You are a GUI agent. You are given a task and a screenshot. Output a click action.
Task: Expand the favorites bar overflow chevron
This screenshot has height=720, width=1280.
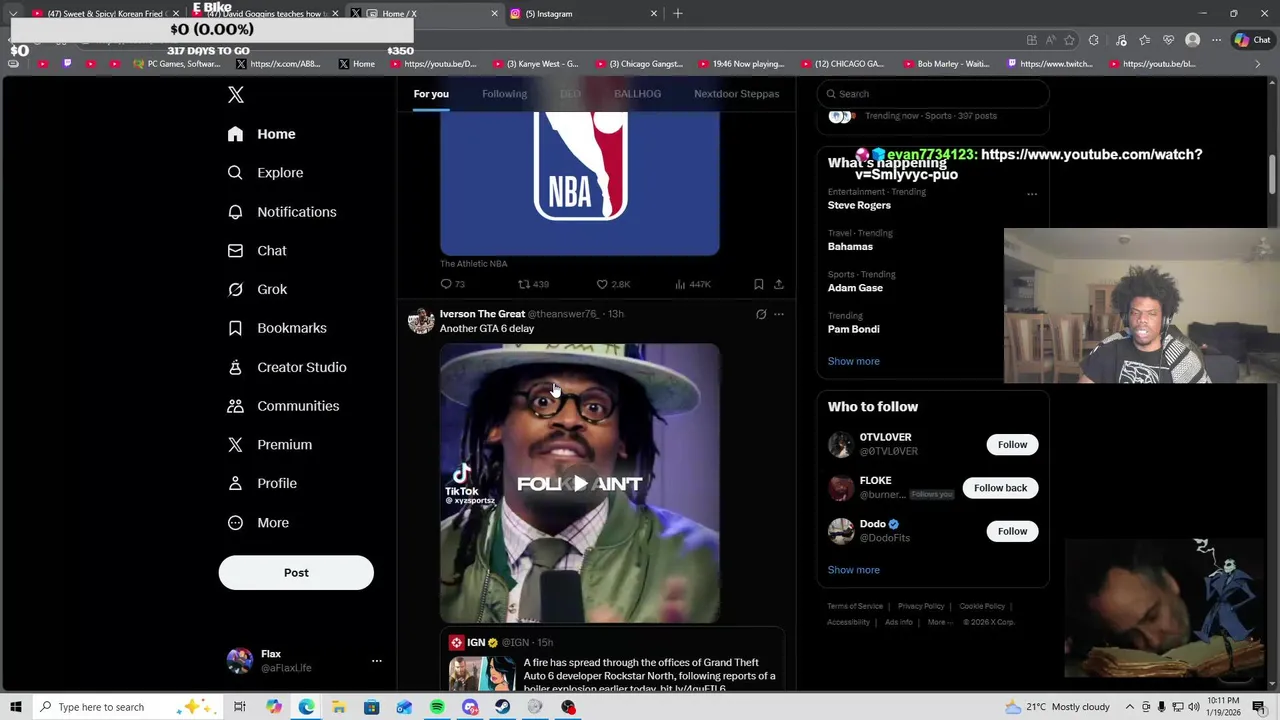[x=1258, y=64]
